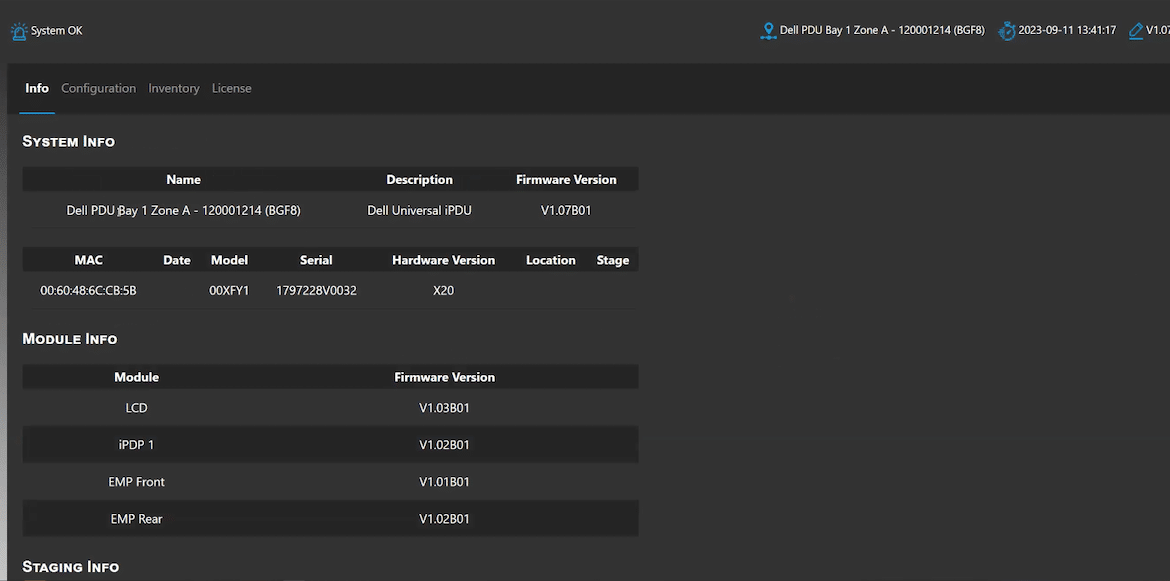Click the System OK alarm icon
This screenshot has height=581, width=1170.
pos(19,31)
